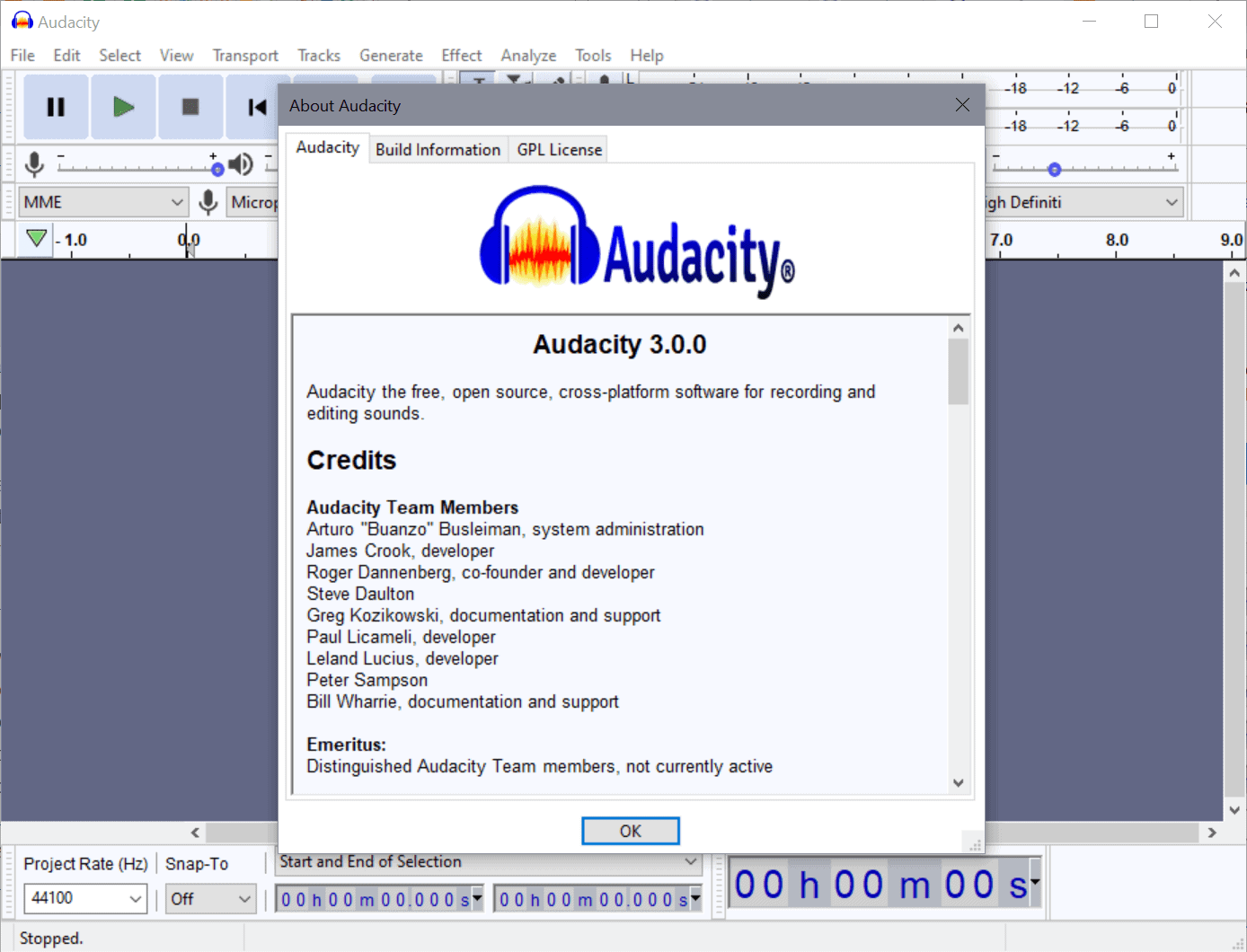Click main window vertical scrollbar down arrow
The height and width of the screenshot is (952, 1247).
[1234, 810]
